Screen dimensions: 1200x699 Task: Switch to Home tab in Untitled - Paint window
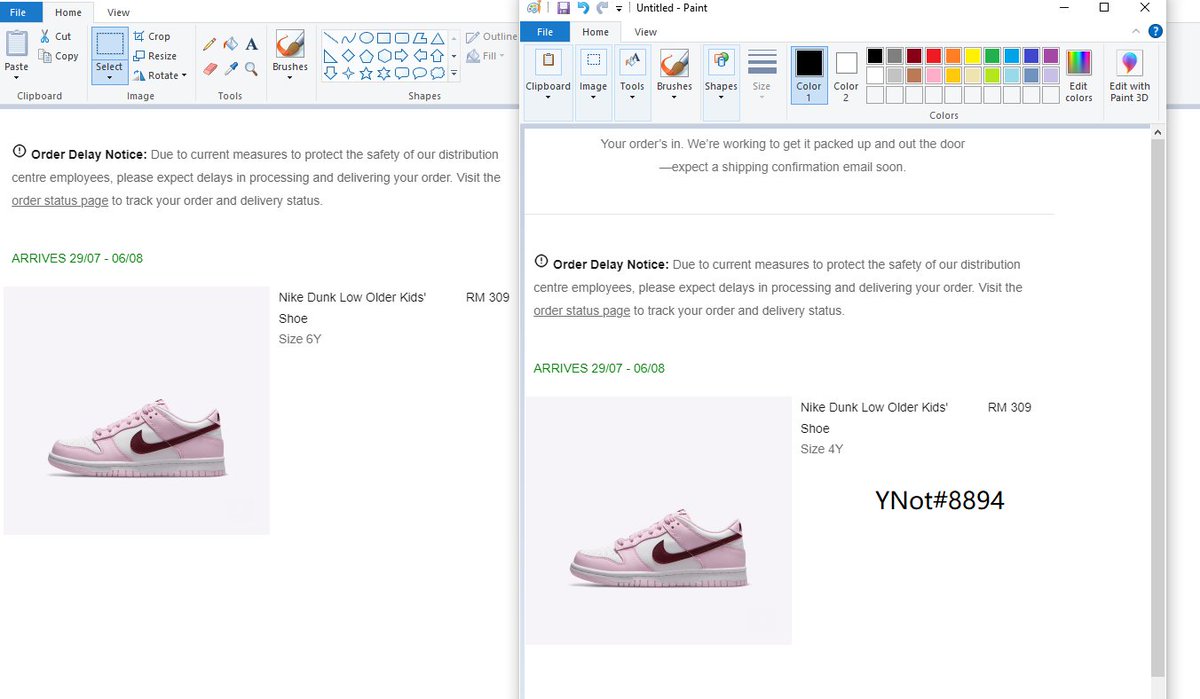596,32
